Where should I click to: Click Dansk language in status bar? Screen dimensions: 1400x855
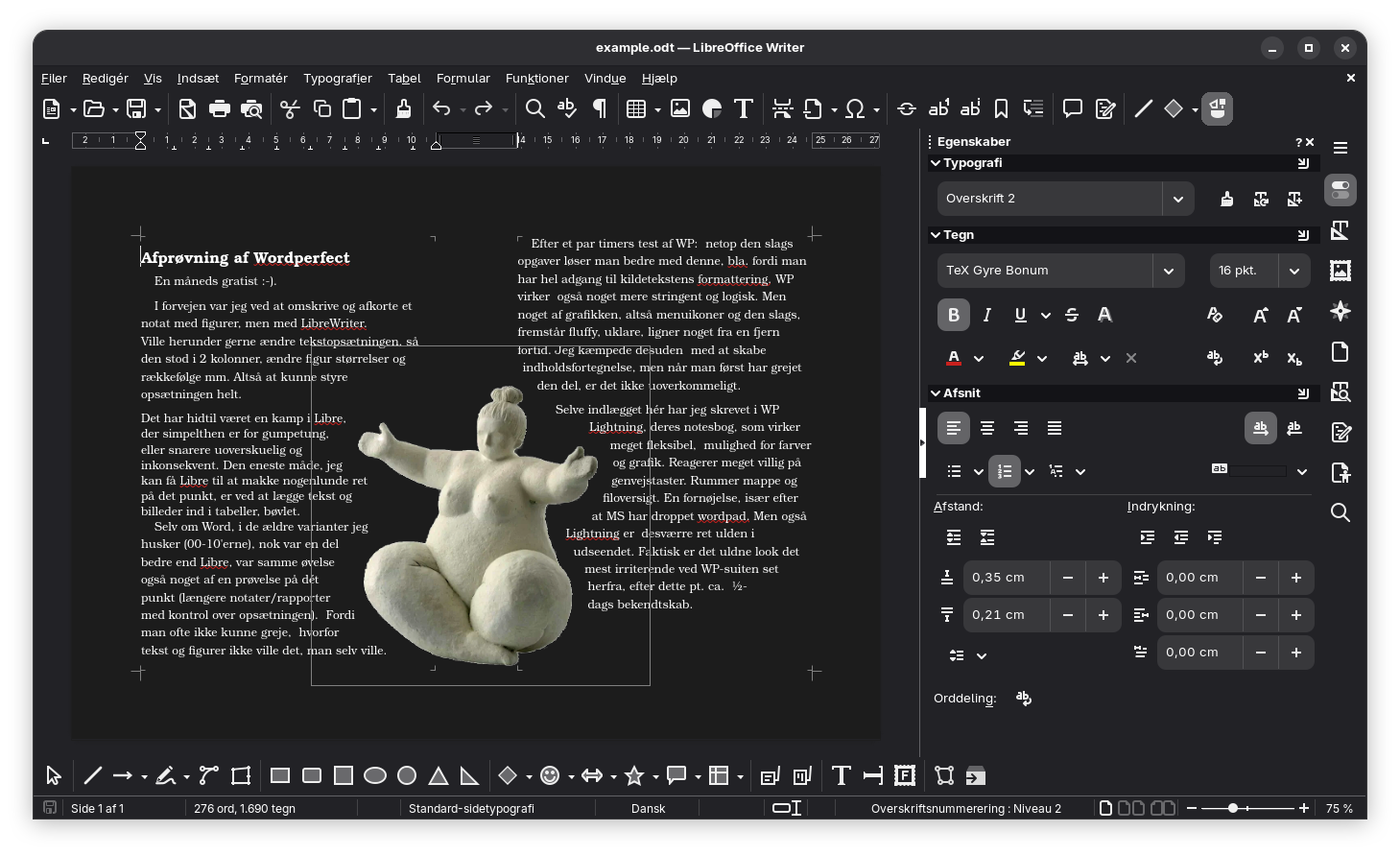648,808
